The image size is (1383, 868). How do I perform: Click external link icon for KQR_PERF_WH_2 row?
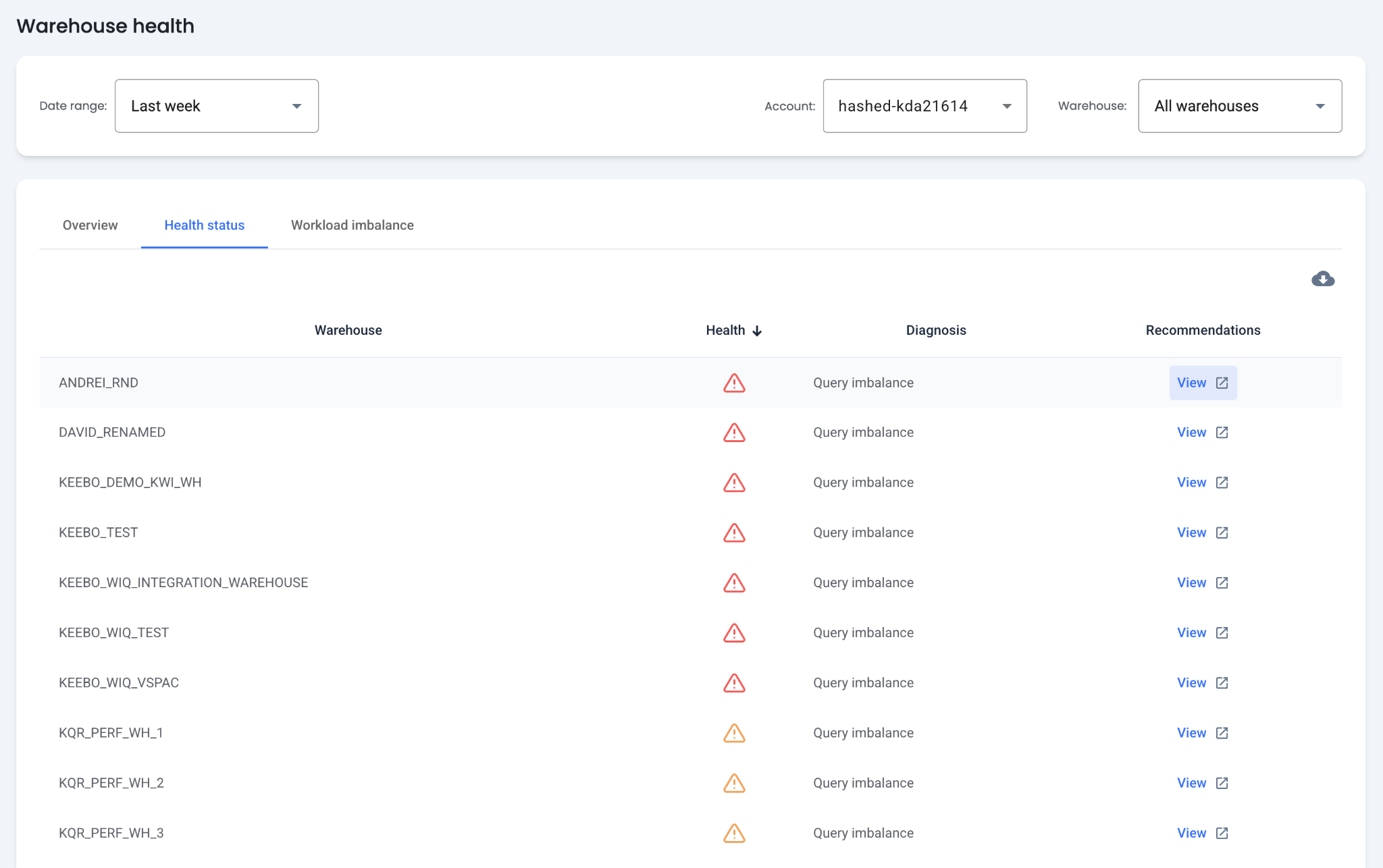point(1222,783)
